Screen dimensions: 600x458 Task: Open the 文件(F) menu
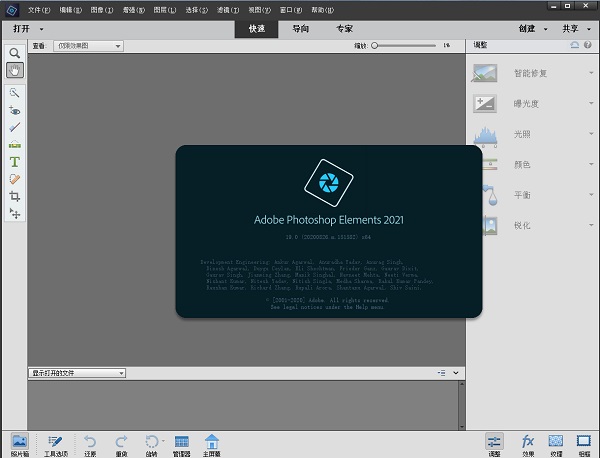pyautogui.click(x=39, y=10)
